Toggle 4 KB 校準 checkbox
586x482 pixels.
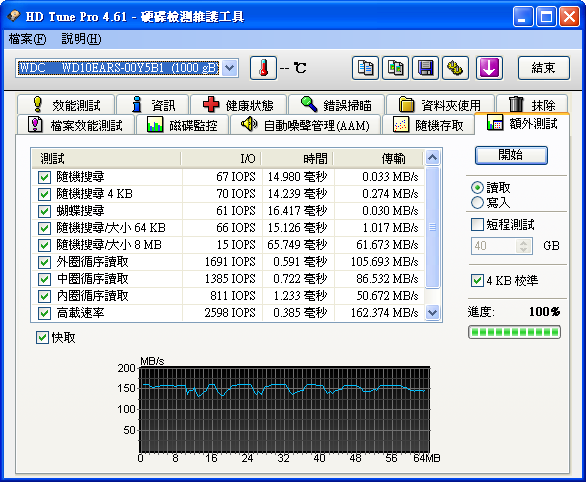pyautogui.click(x=477, y=280)
